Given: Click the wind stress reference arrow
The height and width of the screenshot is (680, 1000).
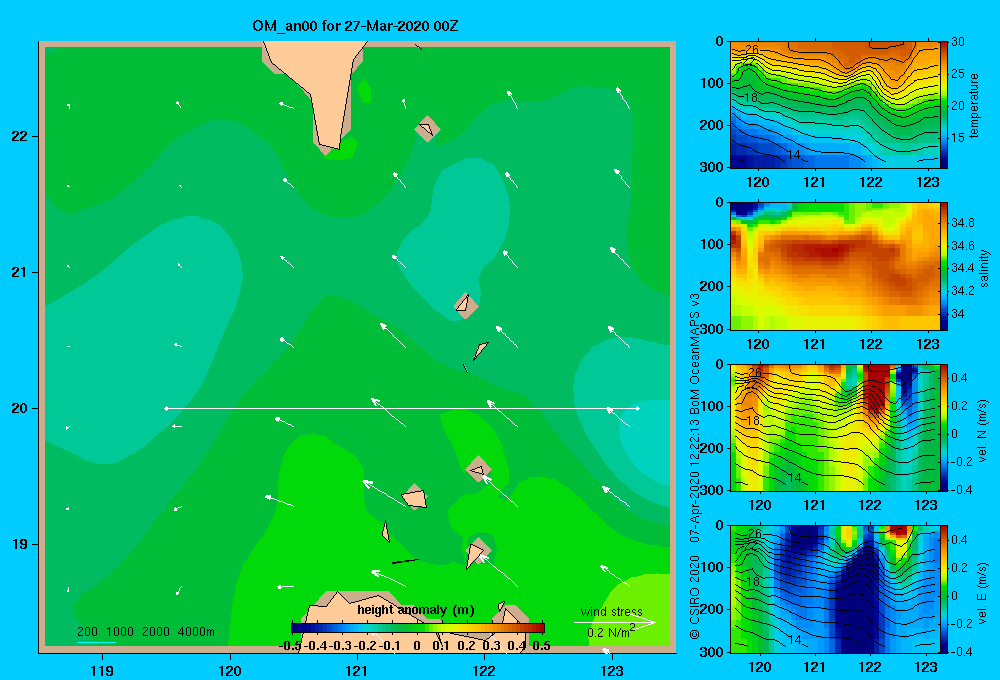Looking at the screenshot, I should pos(614,622).
